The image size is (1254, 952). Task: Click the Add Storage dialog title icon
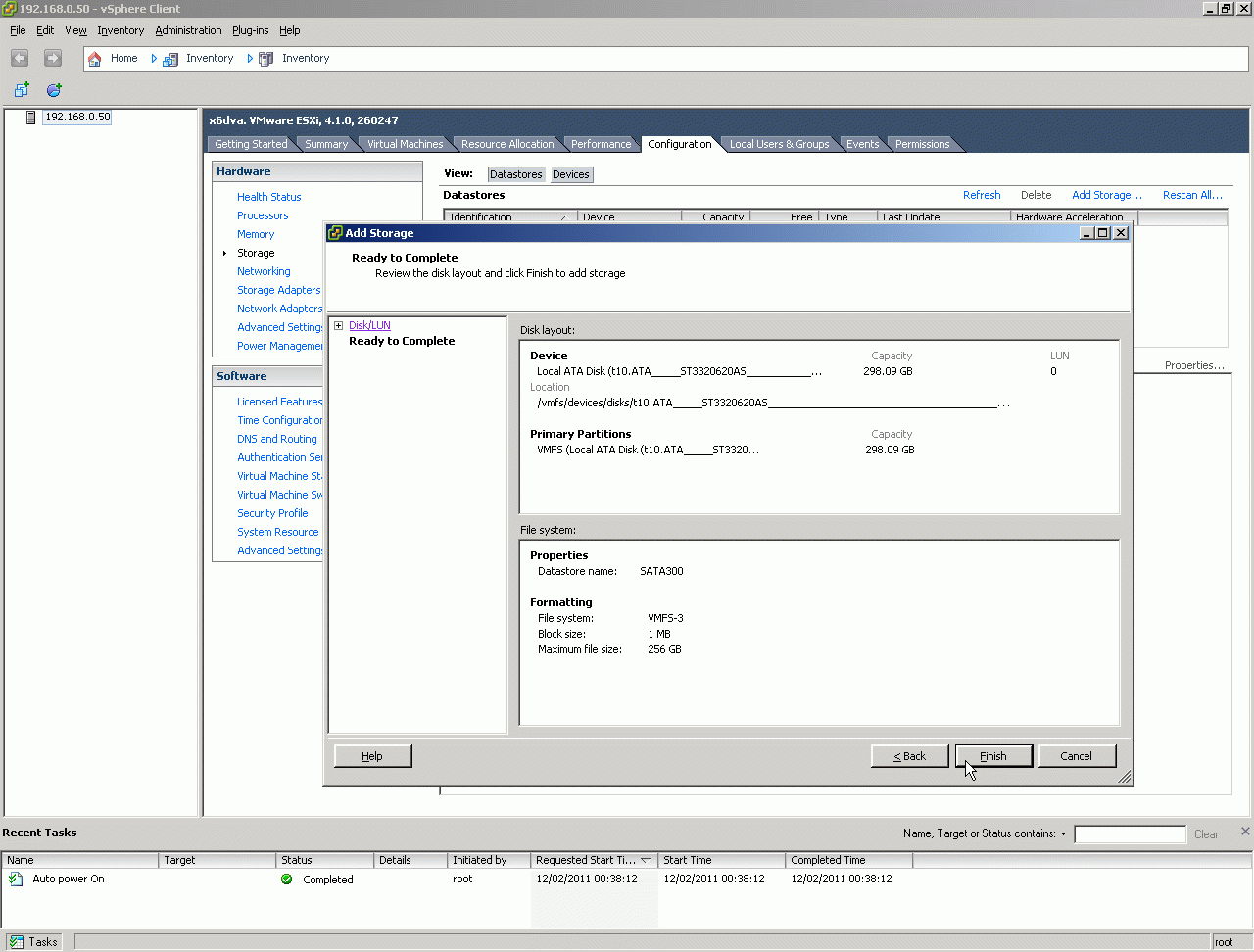coord(335,233)
